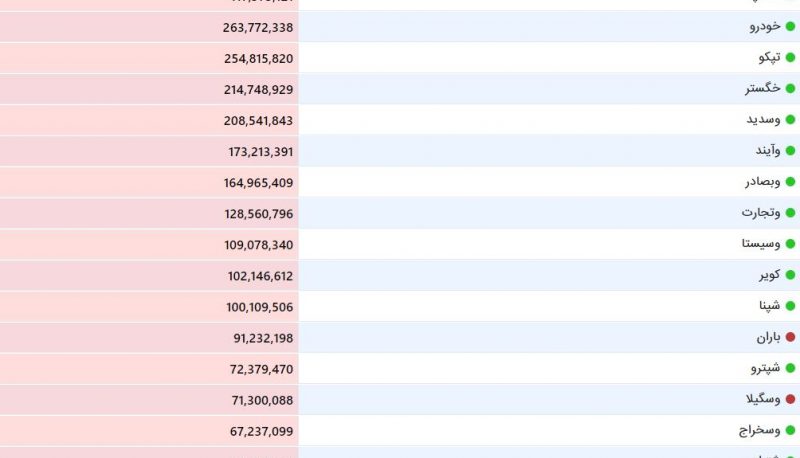
Task: Click the green dot next to وسخراج
Action: click(790, 430)
